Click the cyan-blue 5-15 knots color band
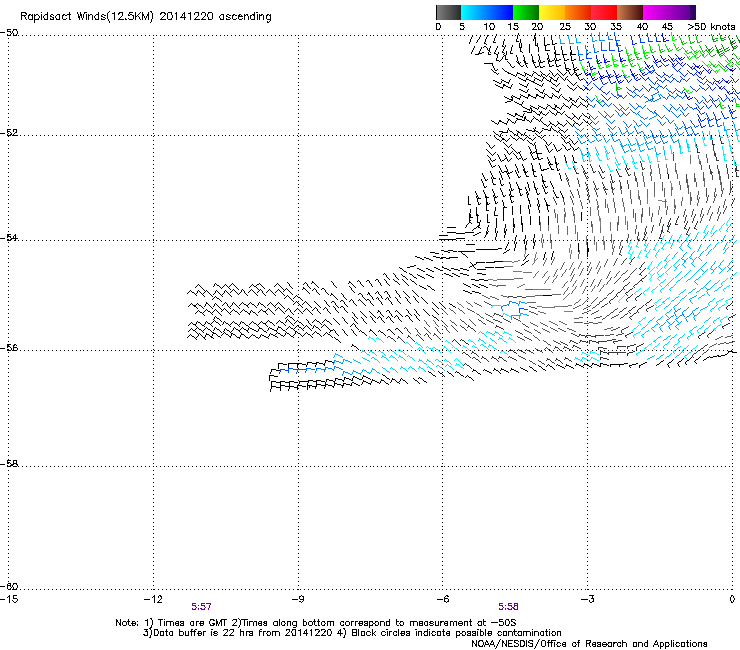The width and height of the screenshot is (740, 650). click(487, 12)
